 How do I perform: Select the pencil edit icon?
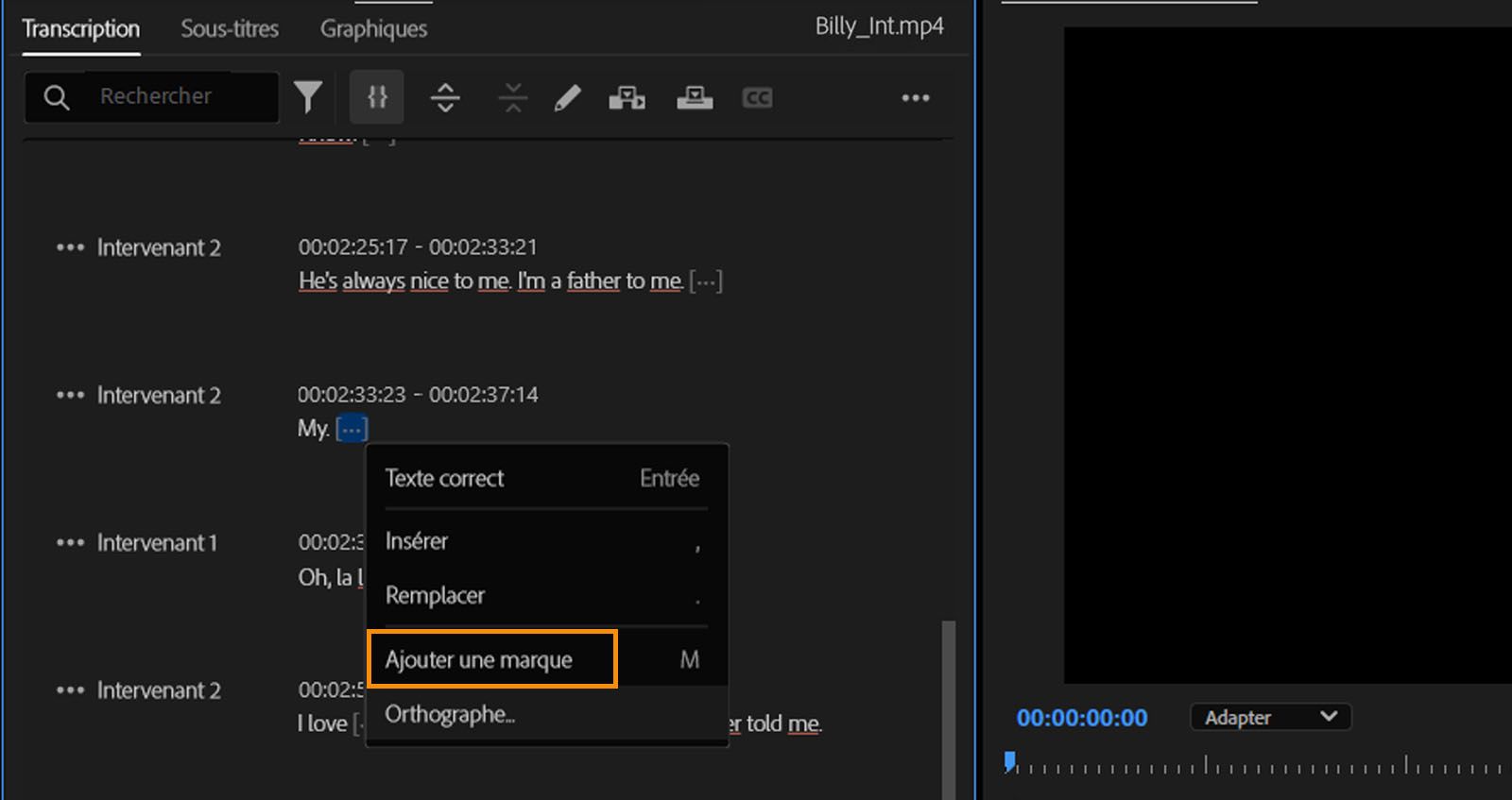pos(567,97)
